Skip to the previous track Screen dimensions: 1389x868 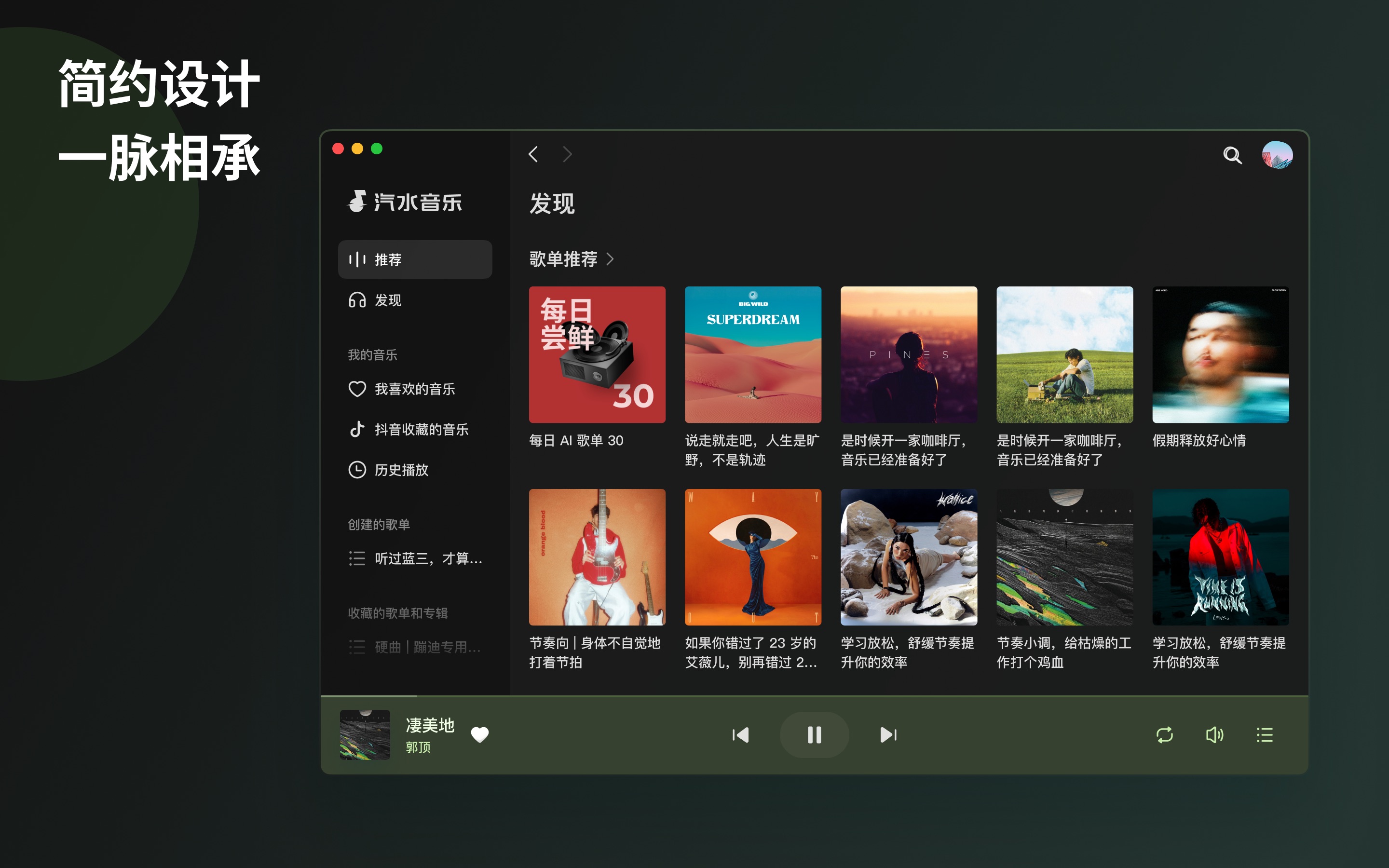pos(740,735)
